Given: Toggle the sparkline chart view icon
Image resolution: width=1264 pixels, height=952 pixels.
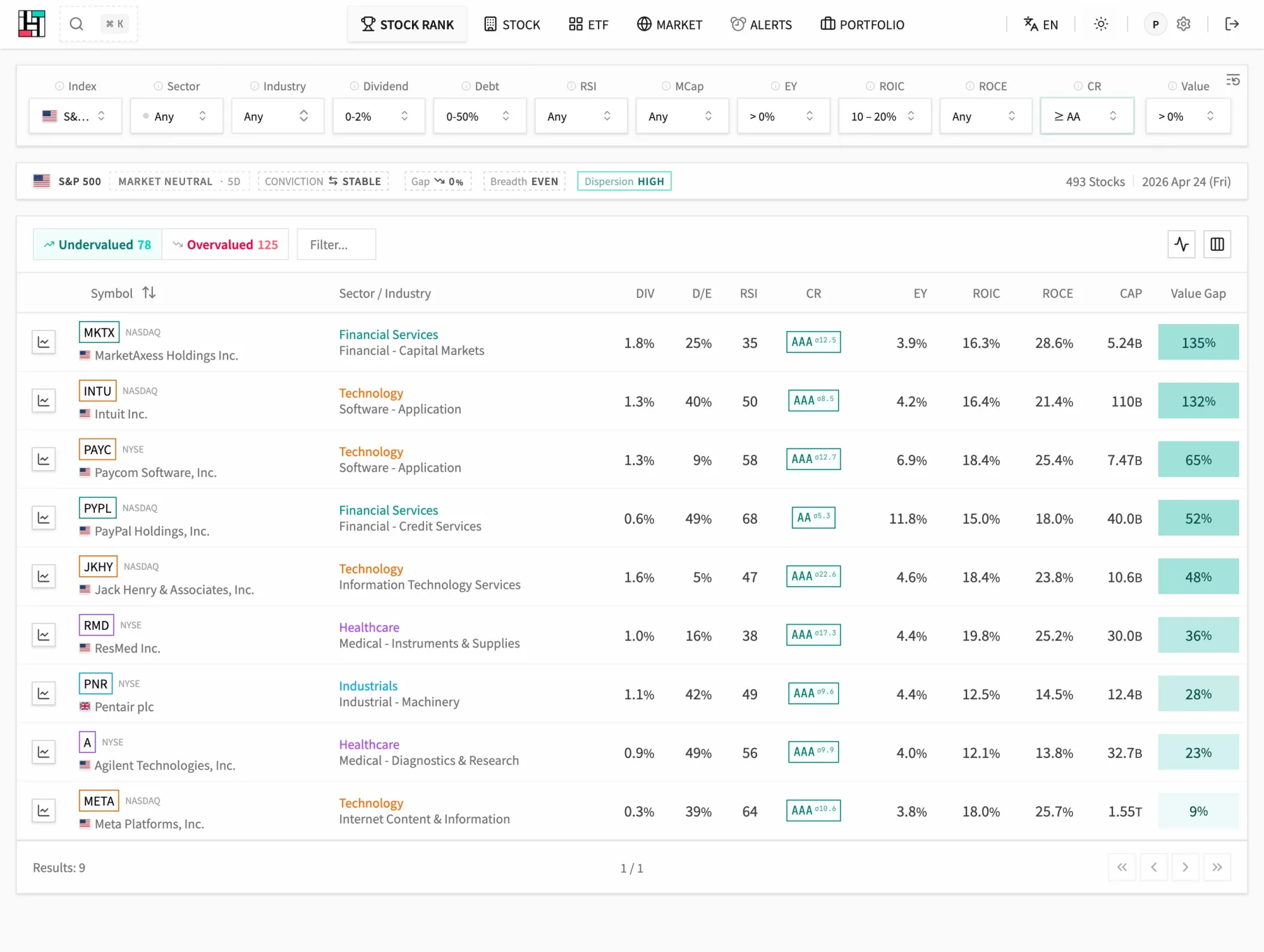Looking at the screenshot, I should coord(1181,244).
